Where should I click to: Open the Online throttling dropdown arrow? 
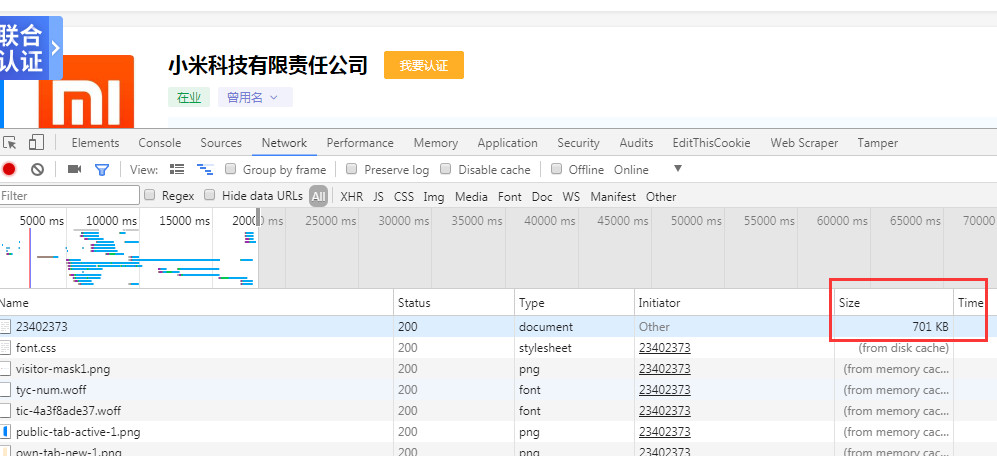[x=678, y=169]
